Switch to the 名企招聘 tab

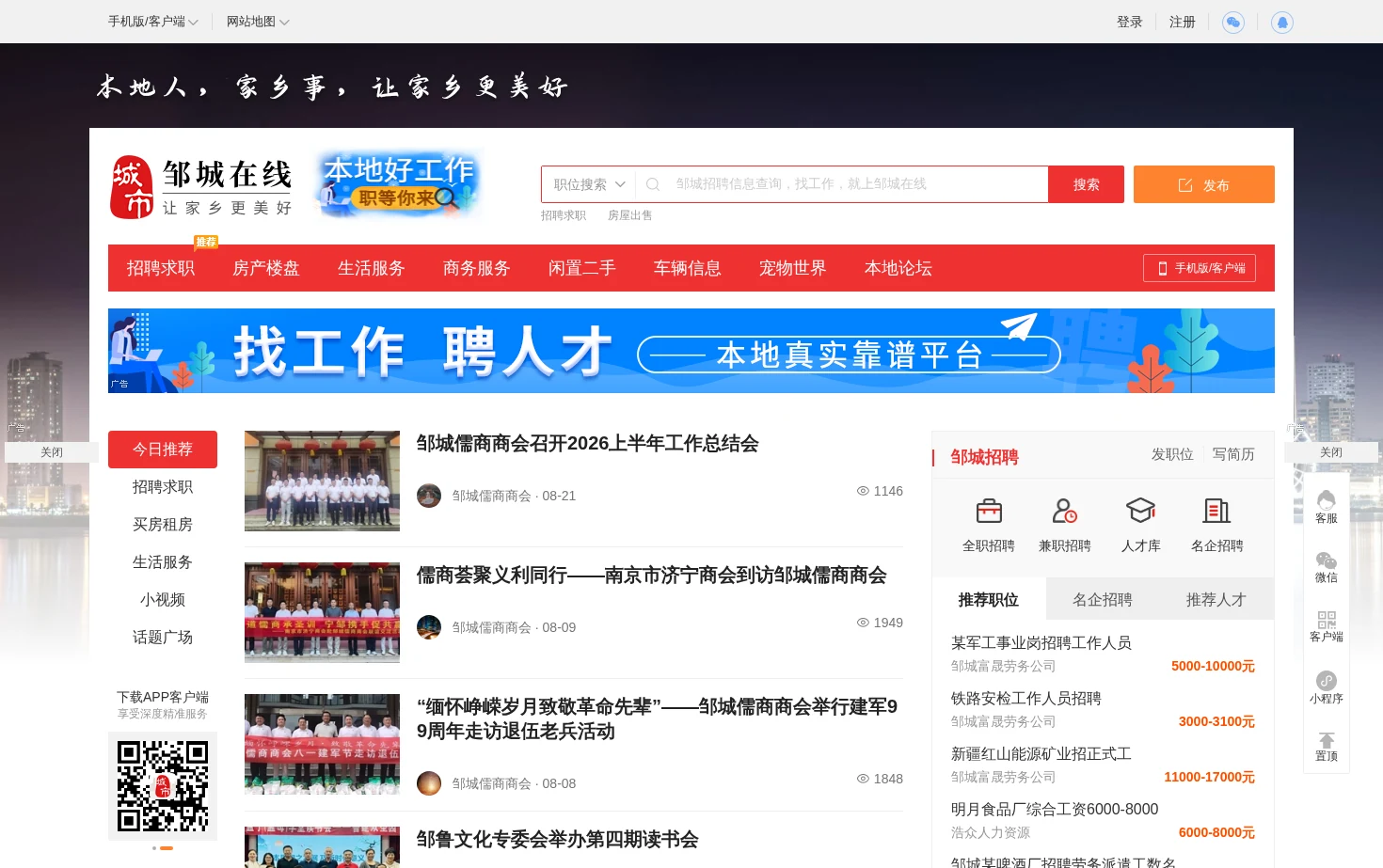coord(1103,599)
